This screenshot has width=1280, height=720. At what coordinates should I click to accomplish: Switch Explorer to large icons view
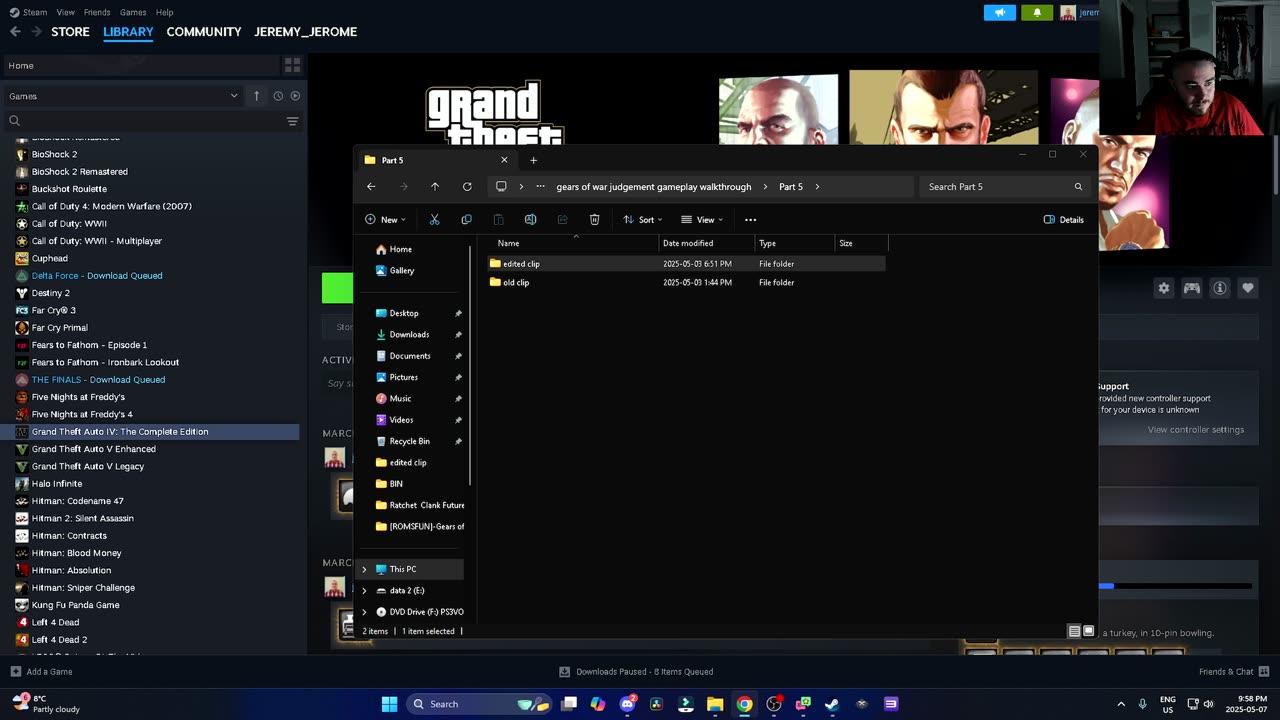point(1089,631)
